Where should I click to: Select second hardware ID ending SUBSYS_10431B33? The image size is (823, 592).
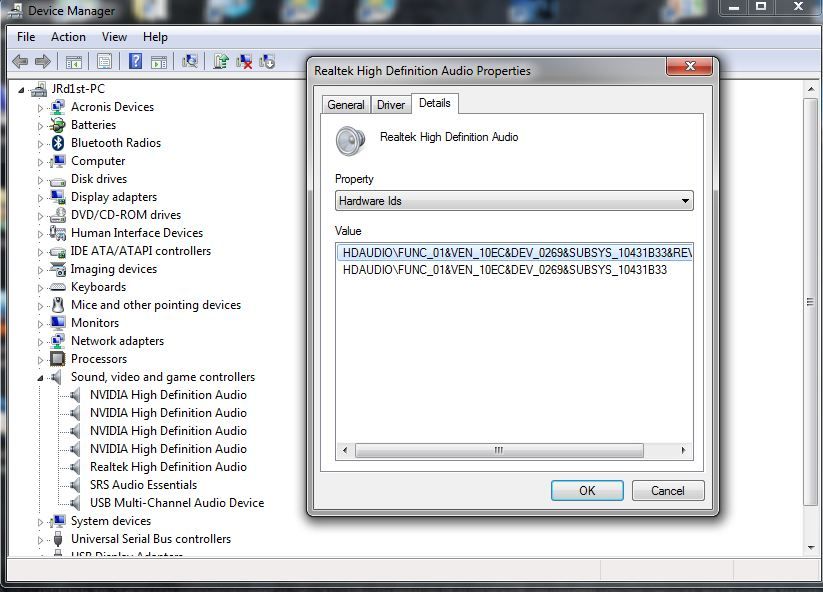coord(504,270)
